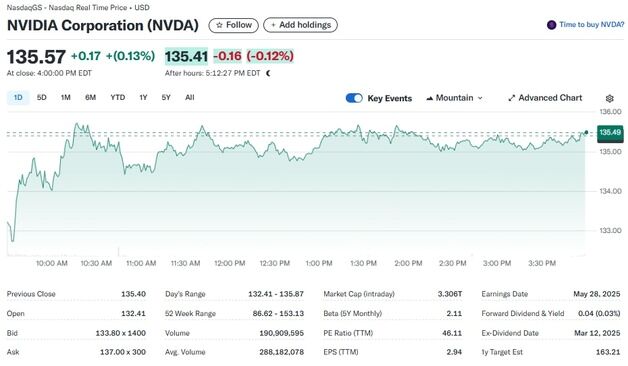
Task: Follow the NVDA stock
Action: [x=233, y=25]
